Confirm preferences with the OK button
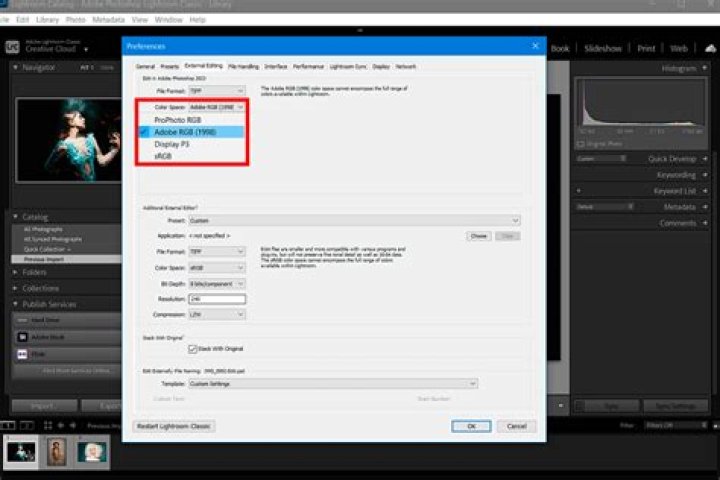The height and width of the screenshot is (480, 720). (x=471, y=426)
